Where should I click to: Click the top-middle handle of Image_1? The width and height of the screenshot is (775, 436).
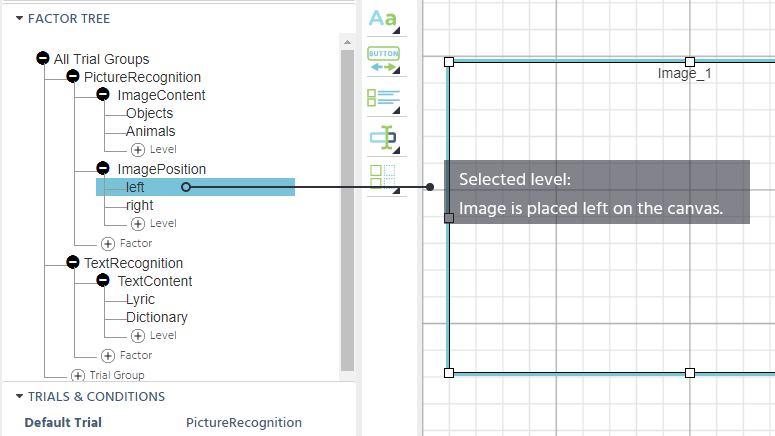pos(690,62)
